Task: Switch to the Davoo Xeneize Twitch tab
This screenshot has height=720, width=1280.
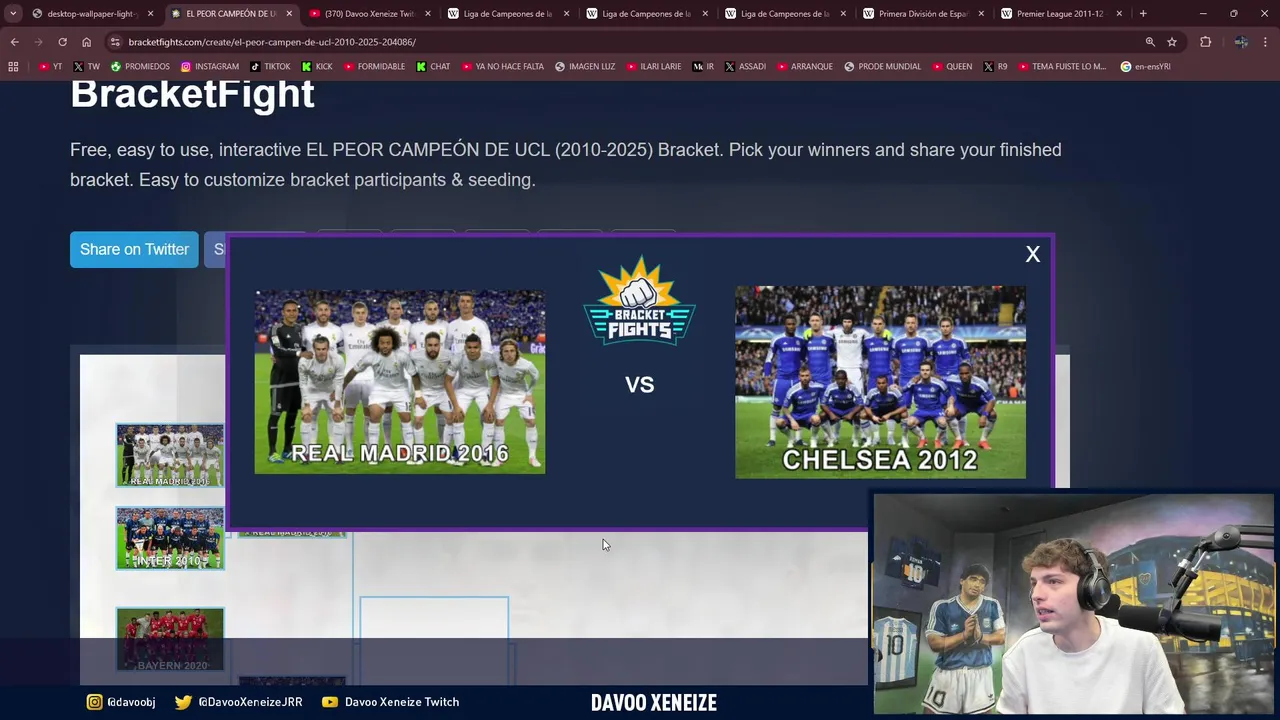Action: click(369, 14)
